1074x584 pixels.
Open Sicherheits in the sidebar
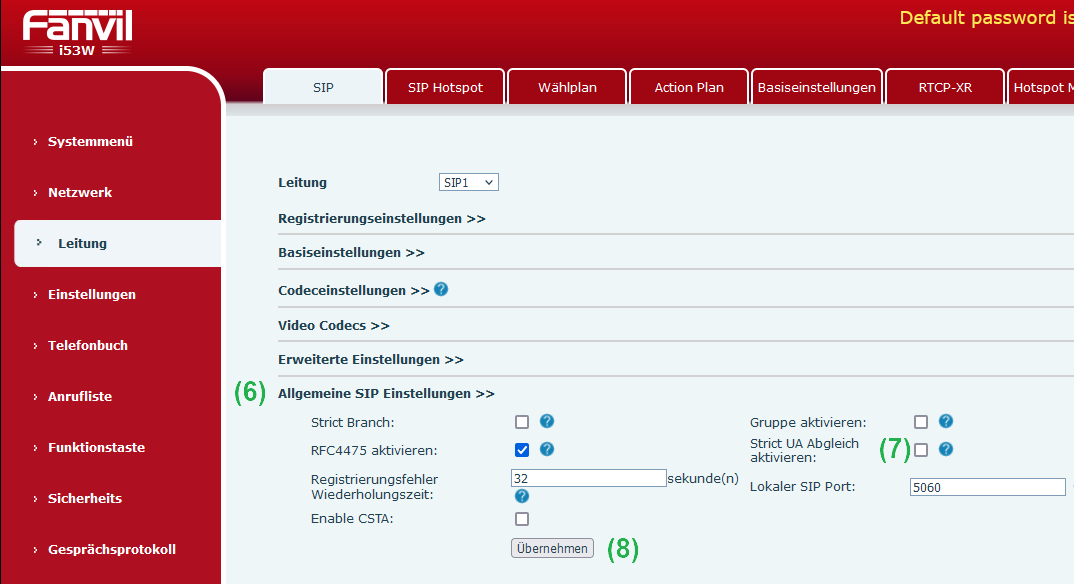(84, 498)
